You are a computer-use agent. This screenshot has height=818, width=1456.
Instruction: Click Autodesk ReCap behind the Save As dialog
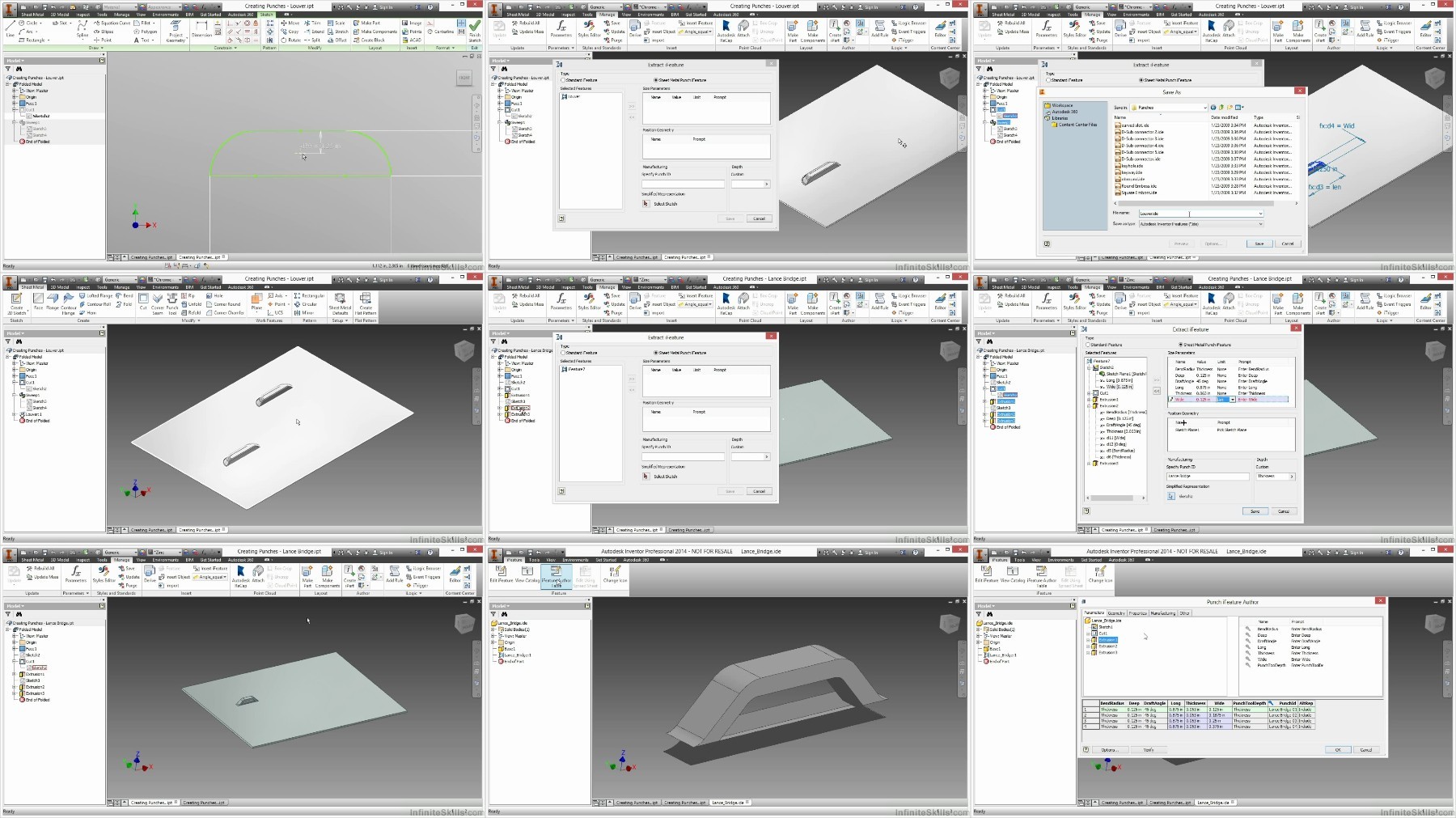[x=1212, y=31]
